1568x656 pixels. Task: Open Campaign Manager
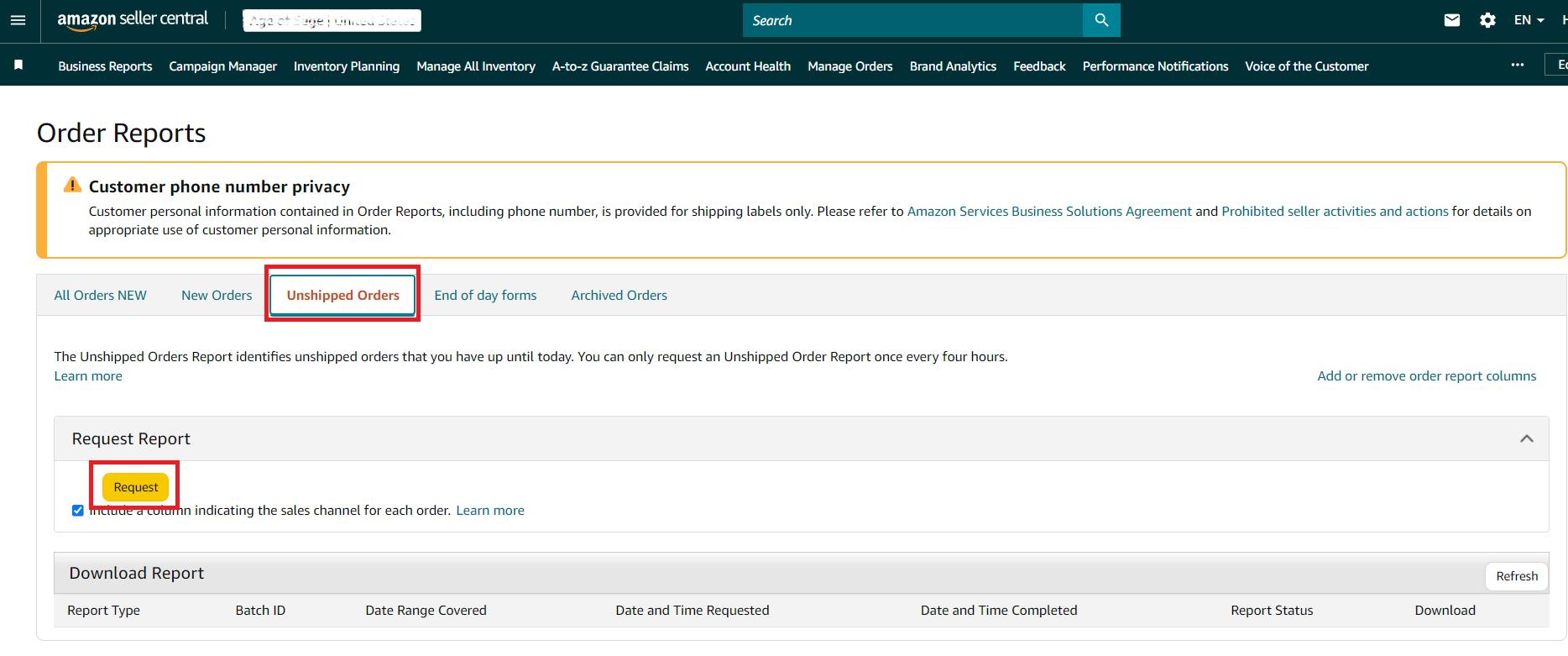(223, 66)
